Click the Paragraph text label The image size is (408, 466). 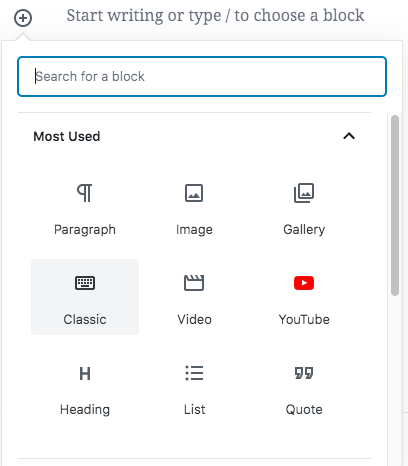coord(85,230)
